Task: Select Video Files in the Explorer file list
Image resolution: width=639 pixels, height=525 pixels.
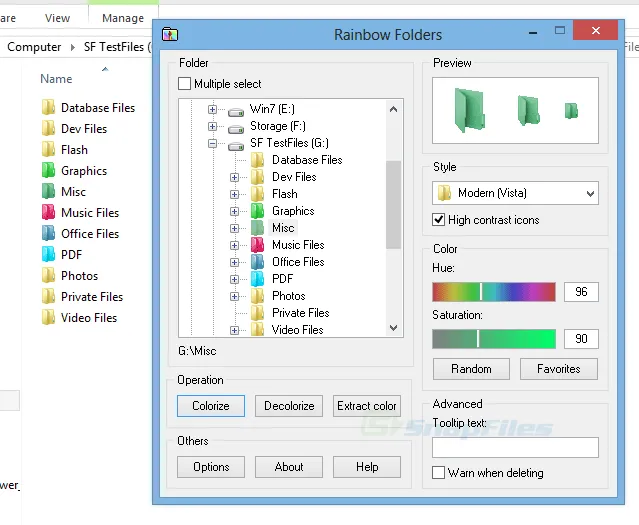Action: pyautogui.click(x=89, y=318)
